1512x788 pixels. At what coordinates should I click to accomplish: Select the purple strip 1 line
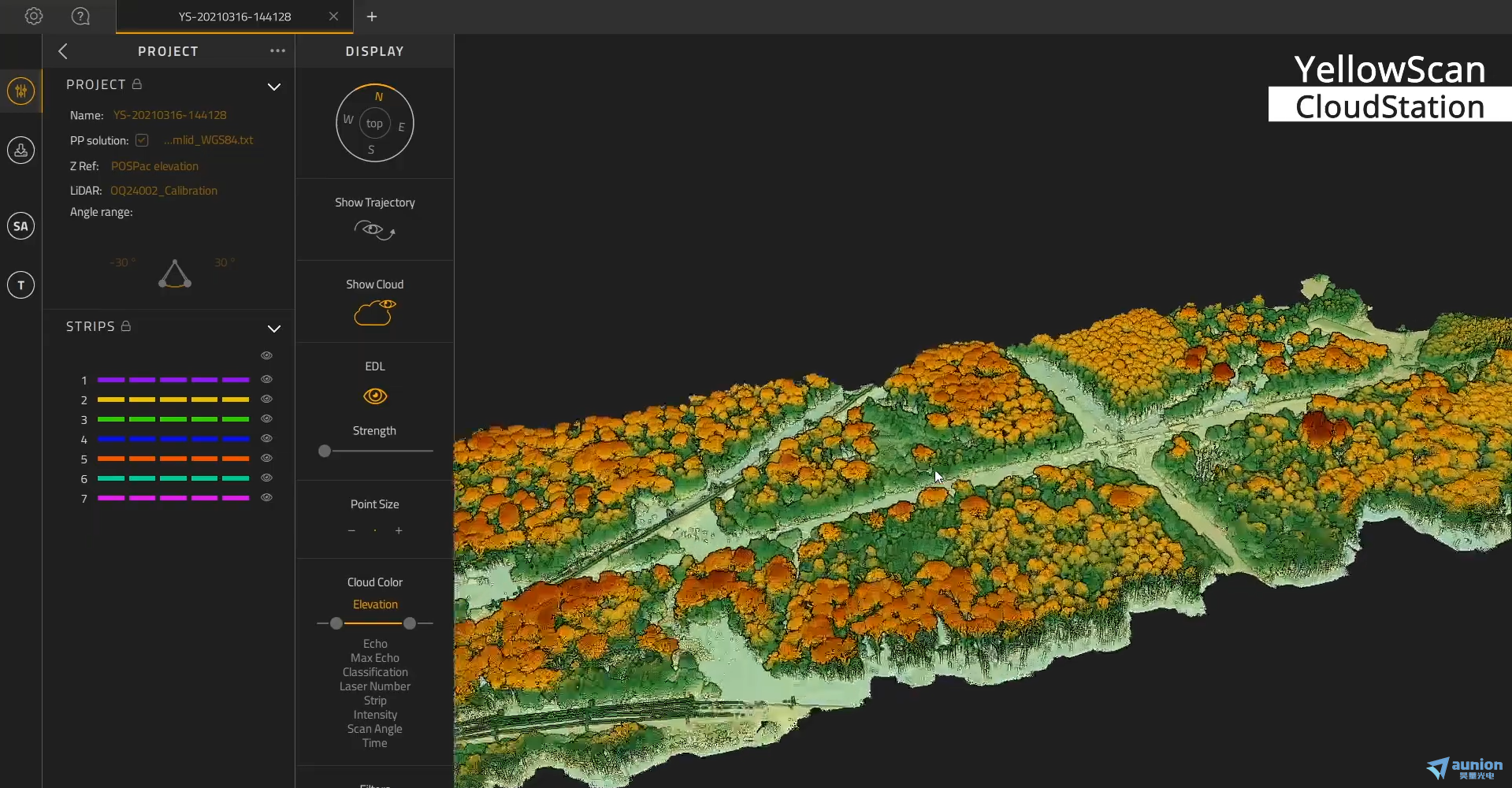173,380
